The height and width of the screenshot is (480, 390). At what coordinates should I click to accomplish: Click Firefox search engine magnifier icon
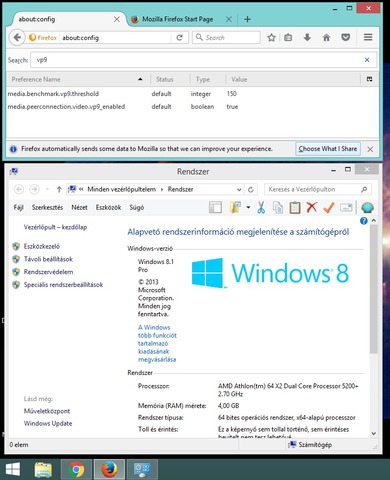(199, 37)
